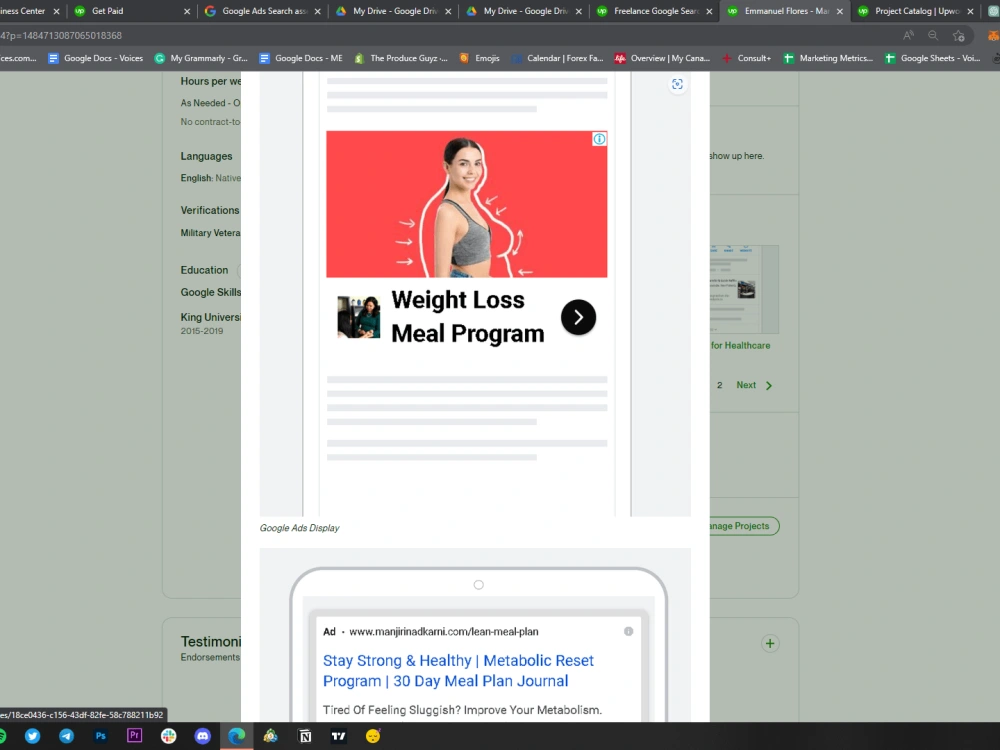
Task: Add page to favorites with the star icon
Action: [958, 35]
